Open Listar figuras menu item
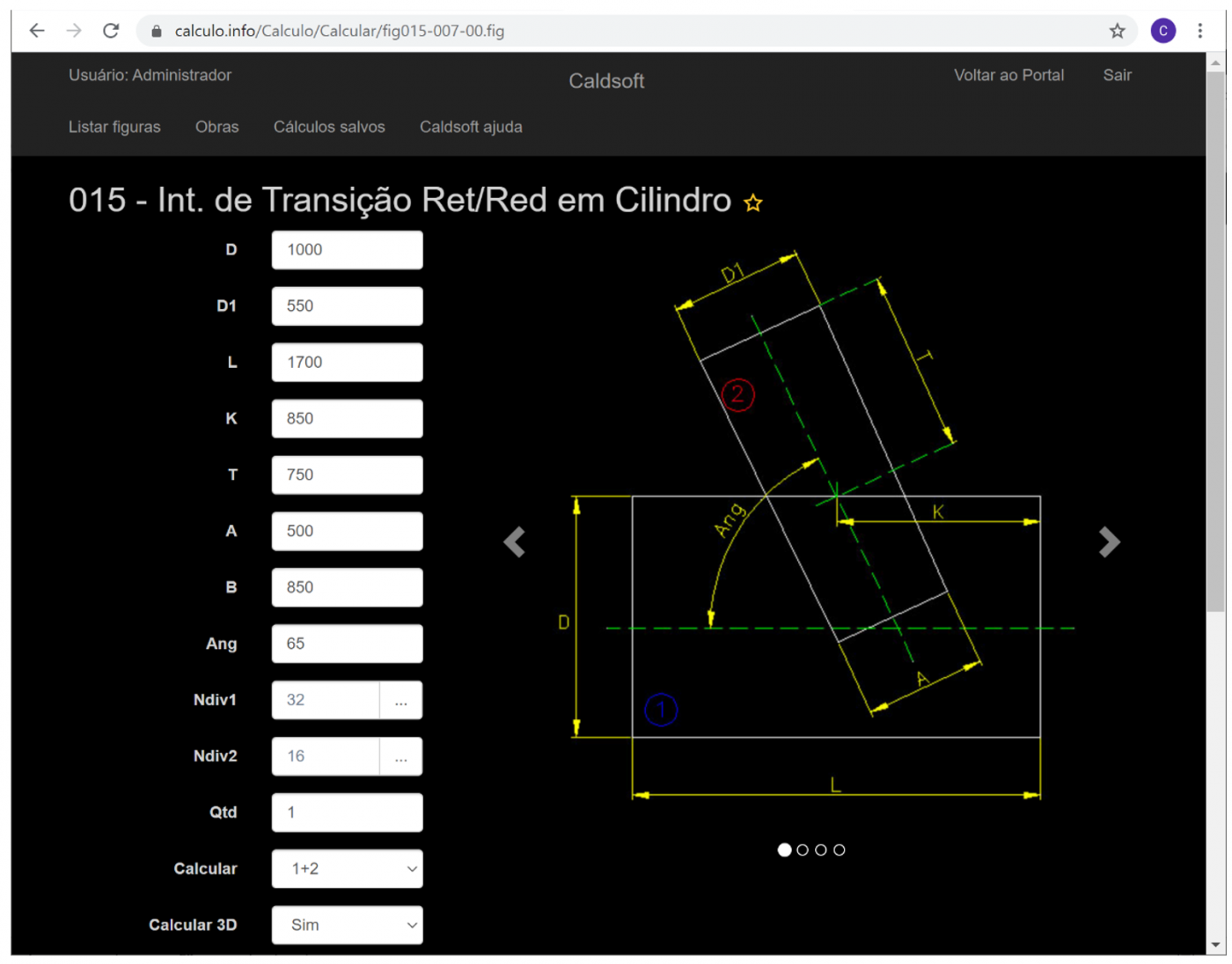This screenshot has height=964, width=1232. click(114, 127)
